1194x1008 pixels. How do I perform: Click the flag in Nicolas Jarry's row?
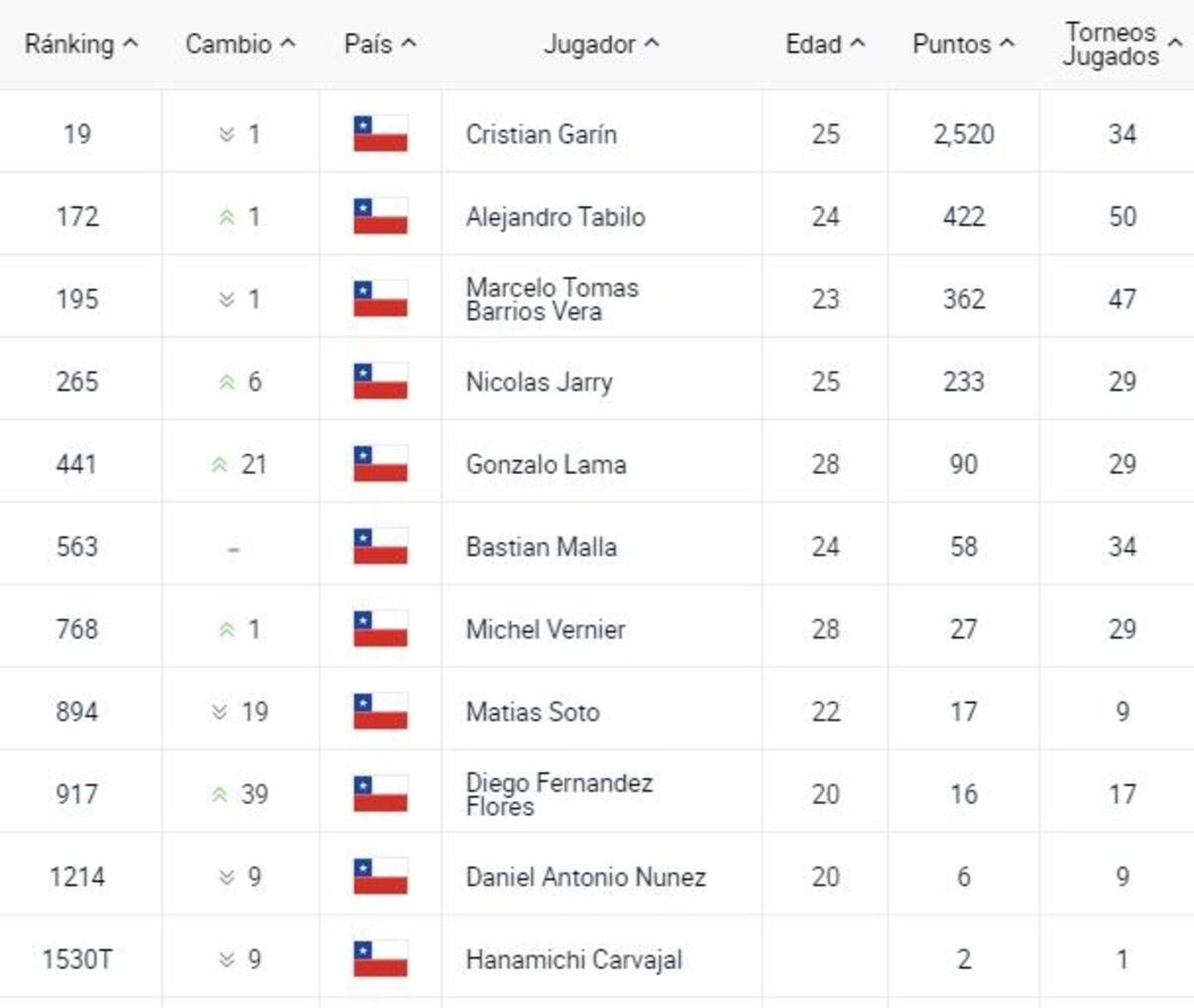click(380, 381)
